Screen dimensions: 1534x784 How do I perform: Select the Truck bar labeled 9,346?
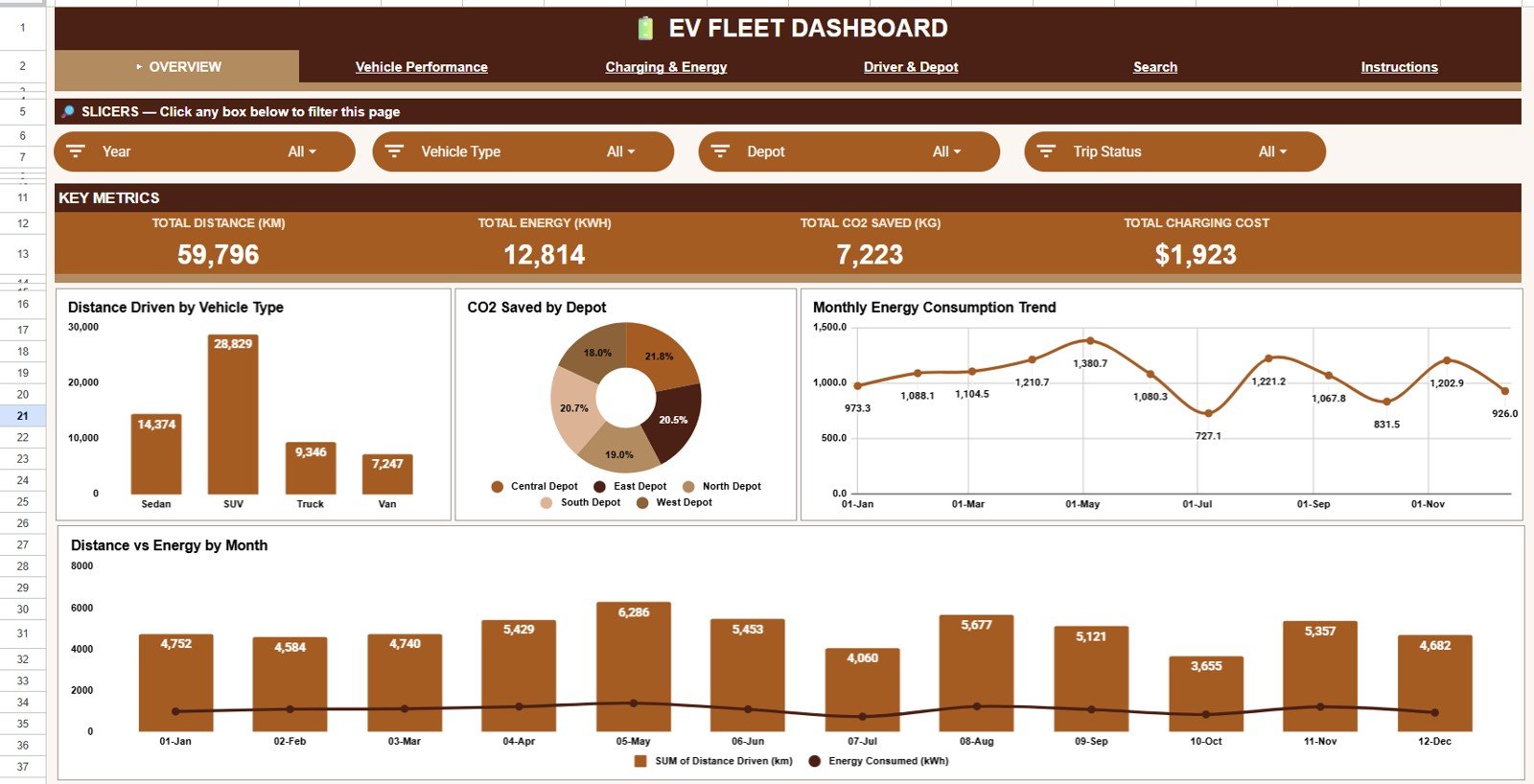[x=311, y=468]
